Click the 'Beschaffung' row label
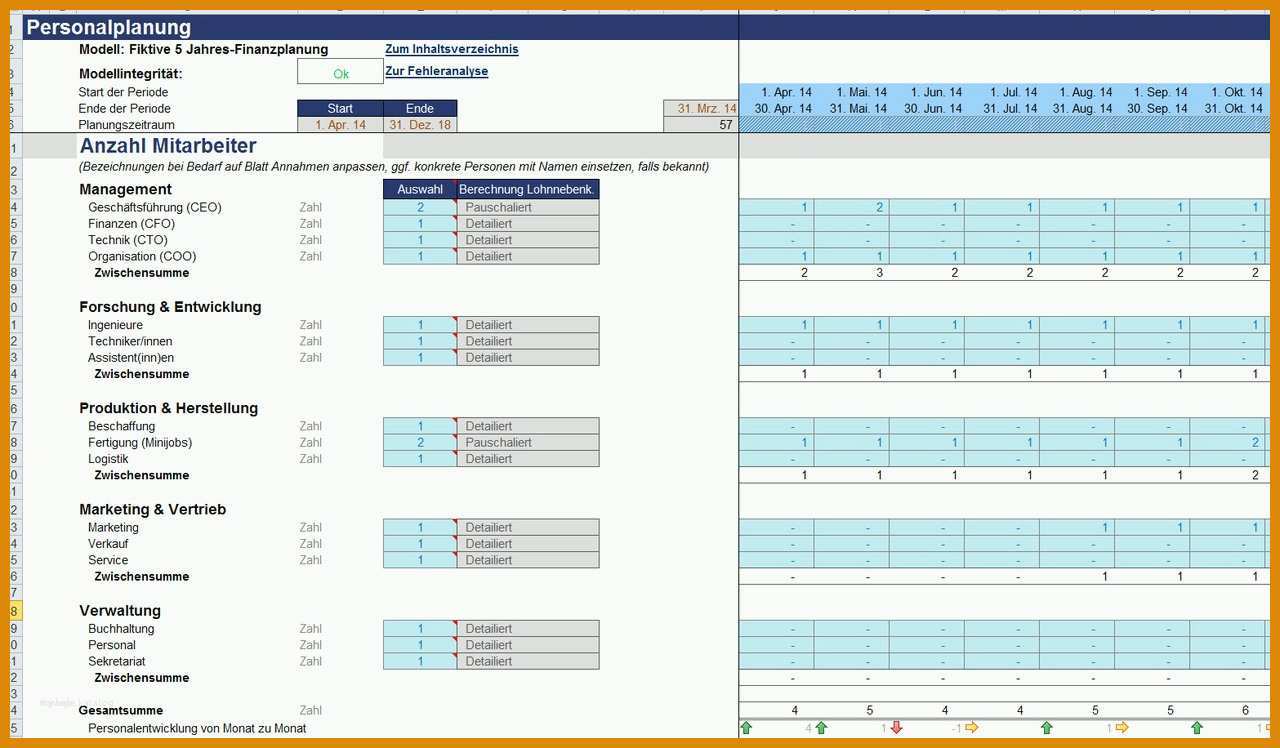The height and width of the screenshot is (748, 1280). [121, 426]
